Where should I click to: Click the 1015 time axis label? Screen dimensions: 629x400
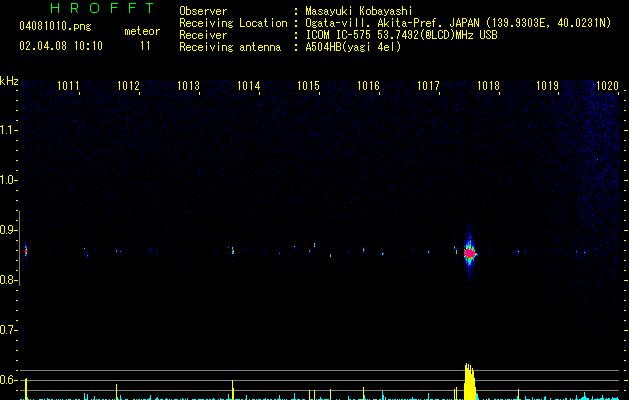pyautogui.click(x=308, y=85)
